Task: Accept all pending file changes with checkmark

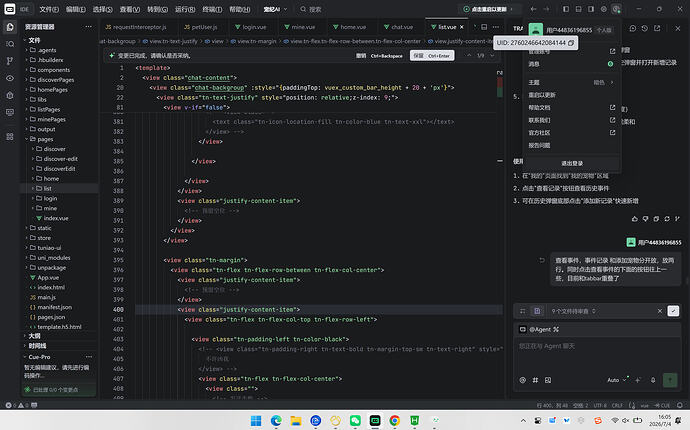Action: tap(673, 311)
